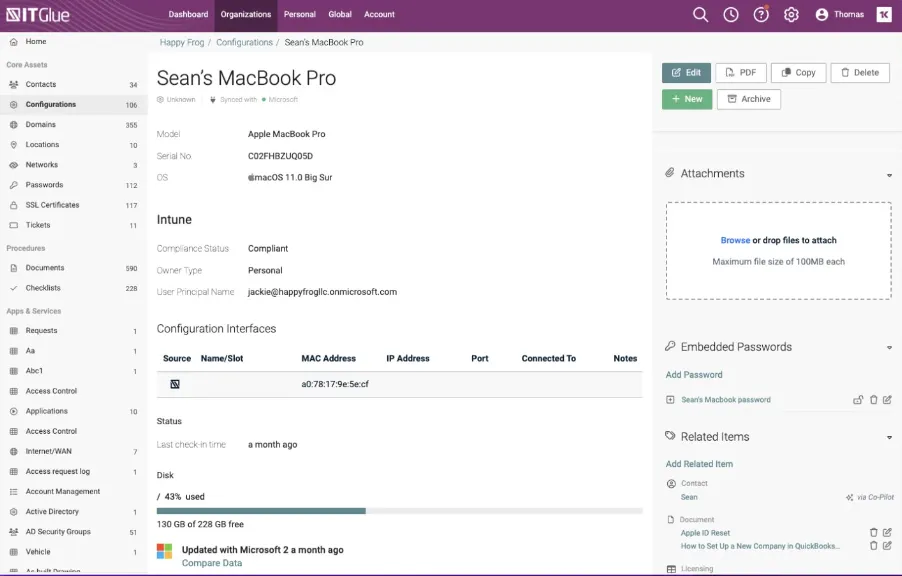Edit the QuickBooks how-to related item

[x=887, y=546]
